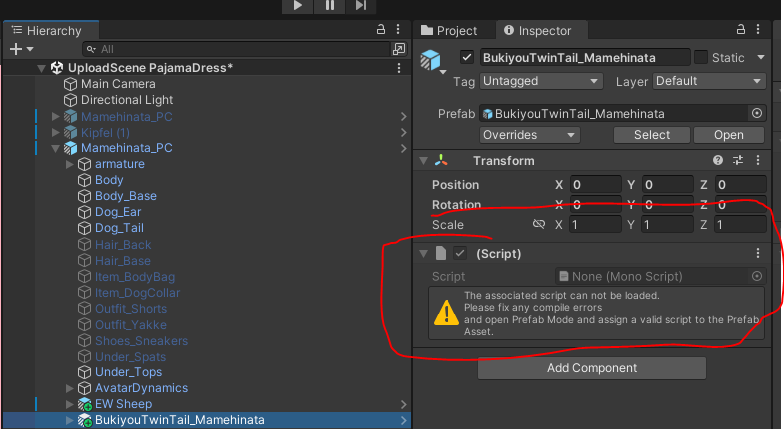Start Play mode with the Play button
The width and height of the screenshot is (784, 429).
pyautogui.click(x=298, y=6)
